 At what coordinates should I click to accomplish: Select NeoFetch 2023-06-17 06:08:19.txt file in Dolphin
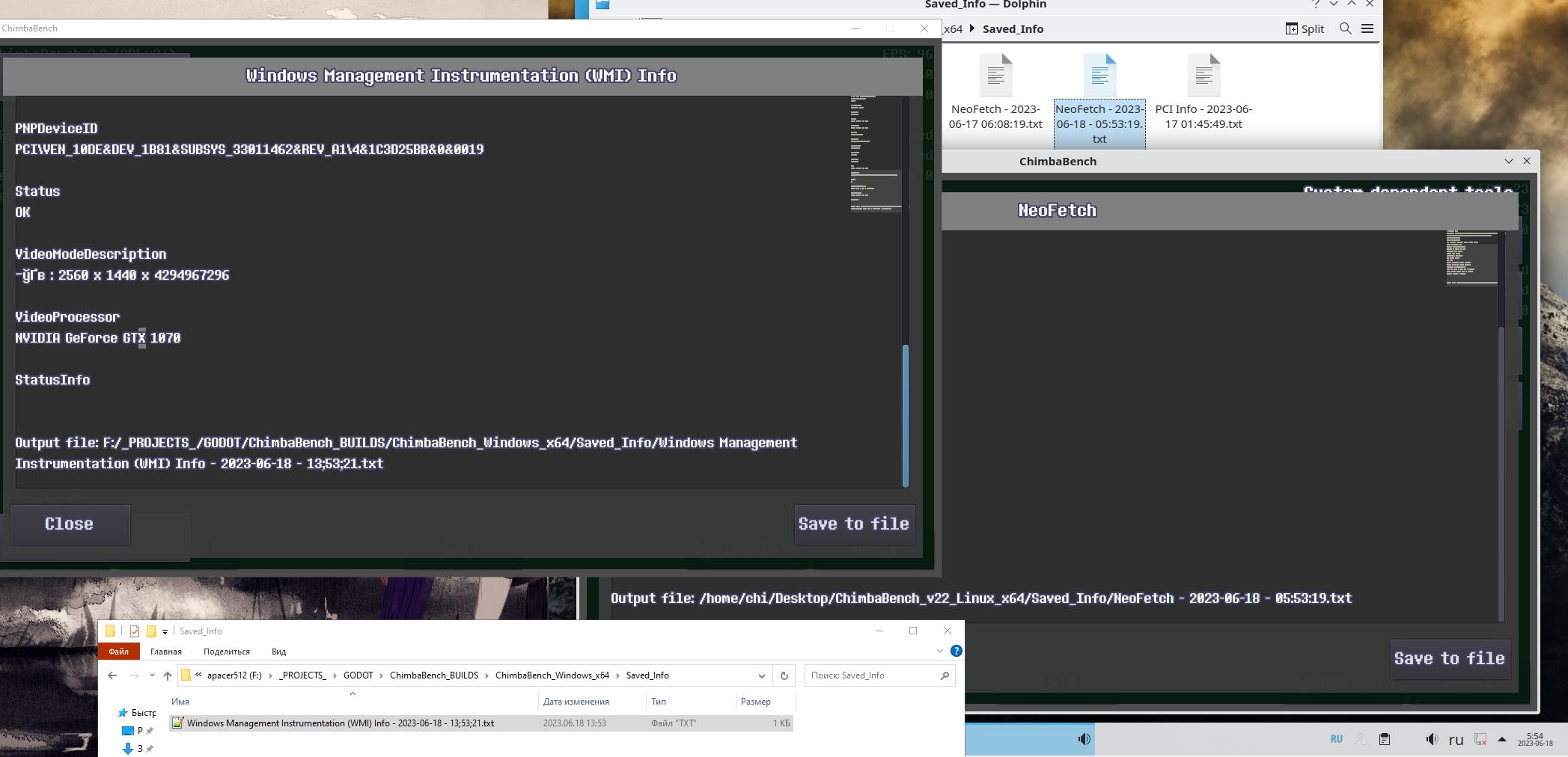click(x=995, y=92)
